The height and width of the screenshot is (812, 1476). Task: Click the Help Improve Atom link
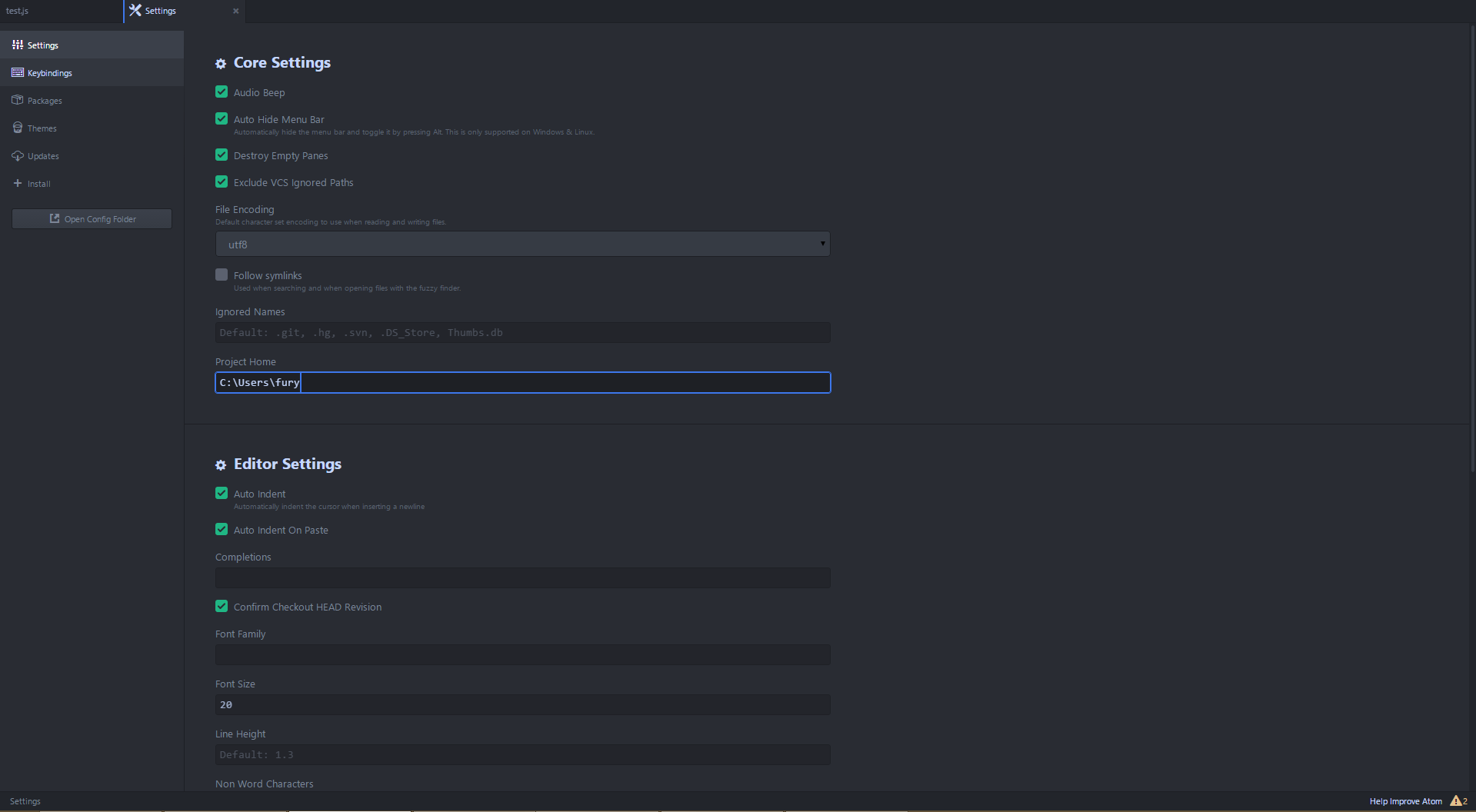pyautogui.click(x=1405, y=801)
